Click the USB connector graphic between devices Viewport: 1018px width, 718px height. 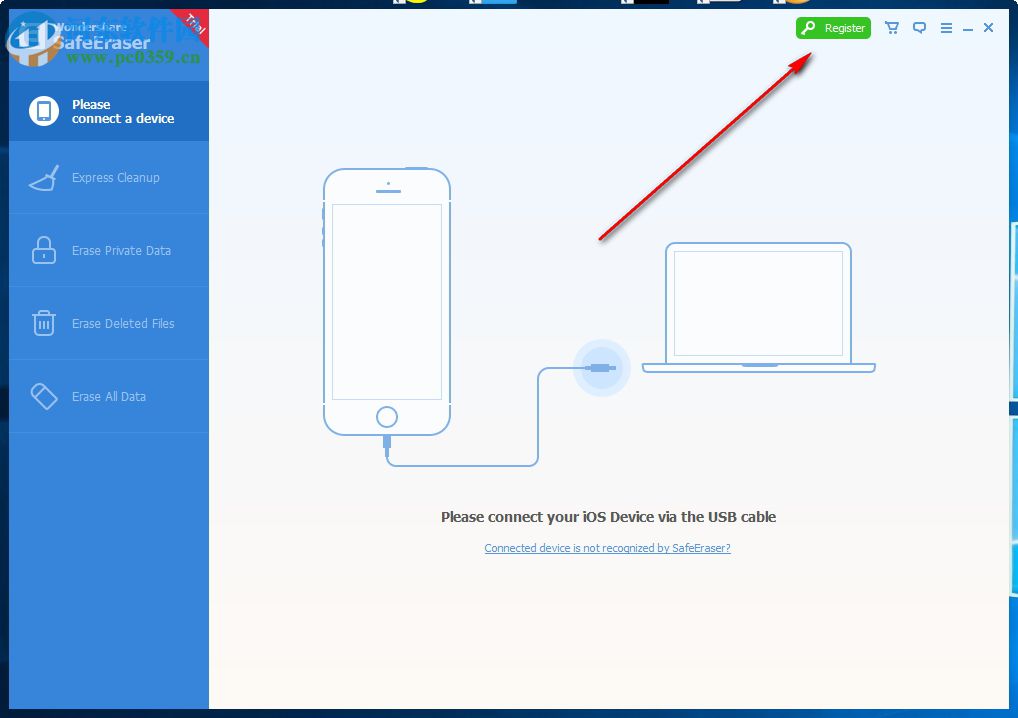pyautogui.click(x=602, y=368)
